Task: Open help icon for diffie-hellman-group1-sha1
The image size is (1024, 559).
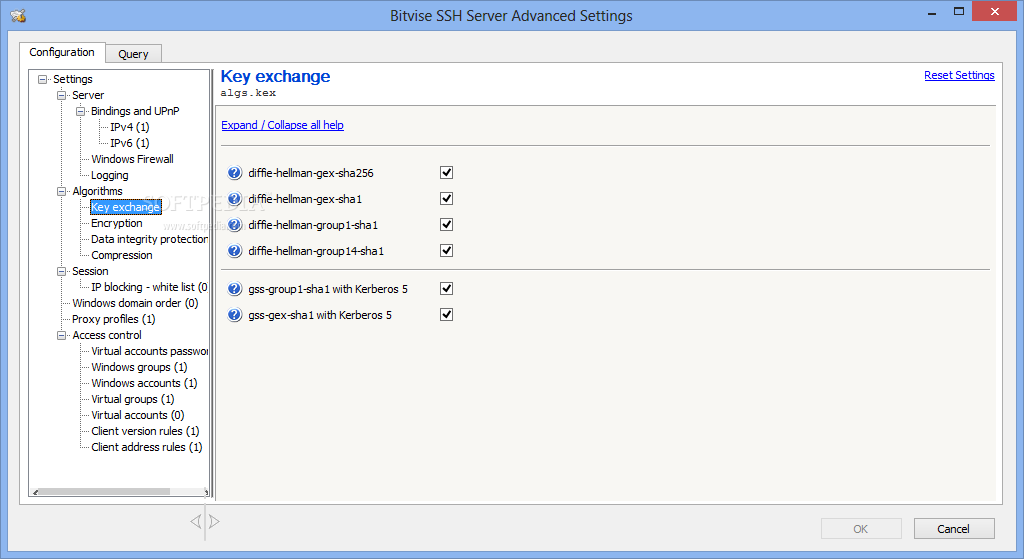Action: tap(234, 225)
